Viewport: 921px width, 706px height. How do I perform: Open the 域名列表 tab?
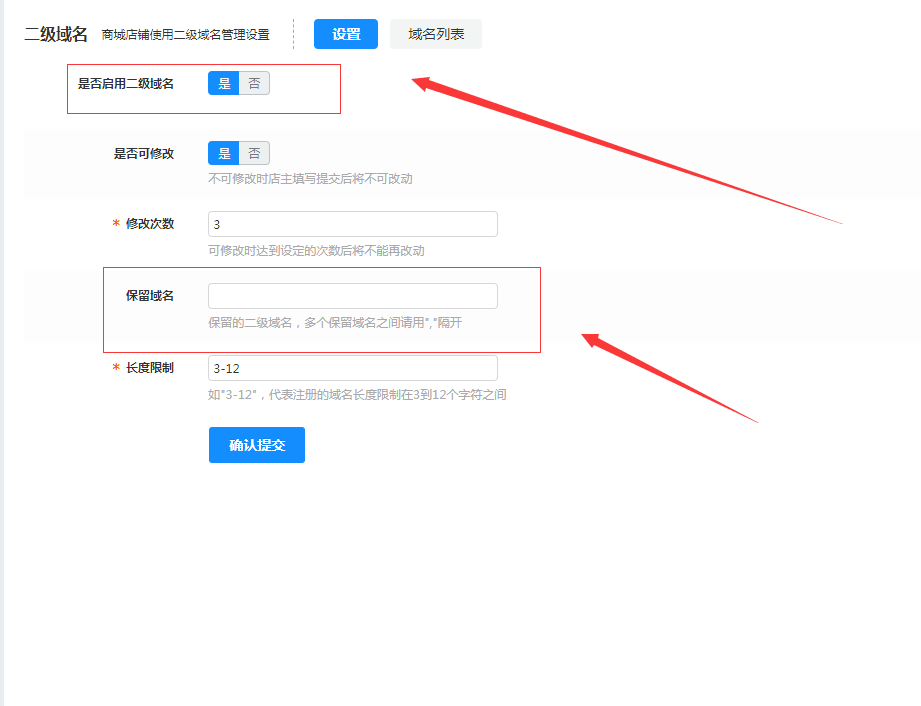pos(436,34)
